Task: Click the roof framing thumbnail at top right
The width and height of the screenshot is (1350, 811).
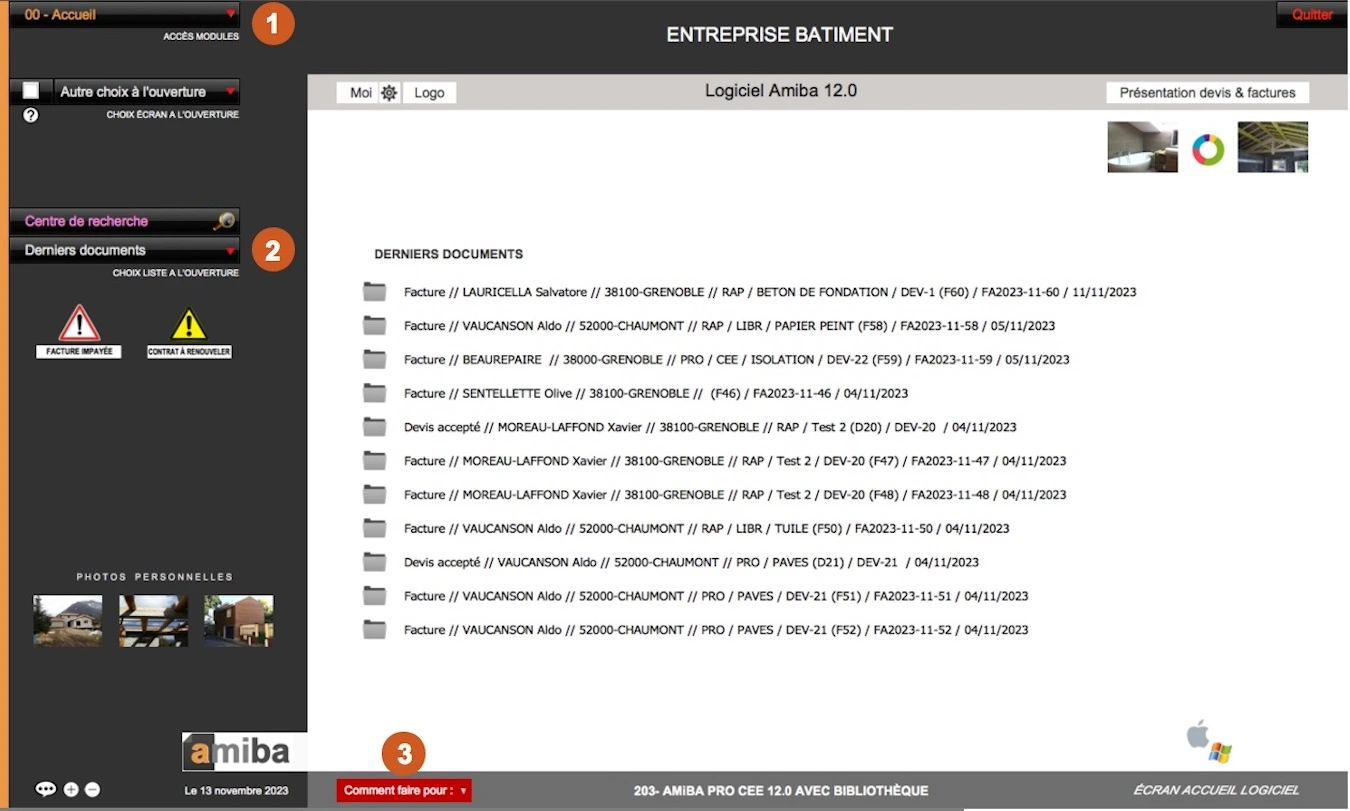Action: (x=1273, y=147)
